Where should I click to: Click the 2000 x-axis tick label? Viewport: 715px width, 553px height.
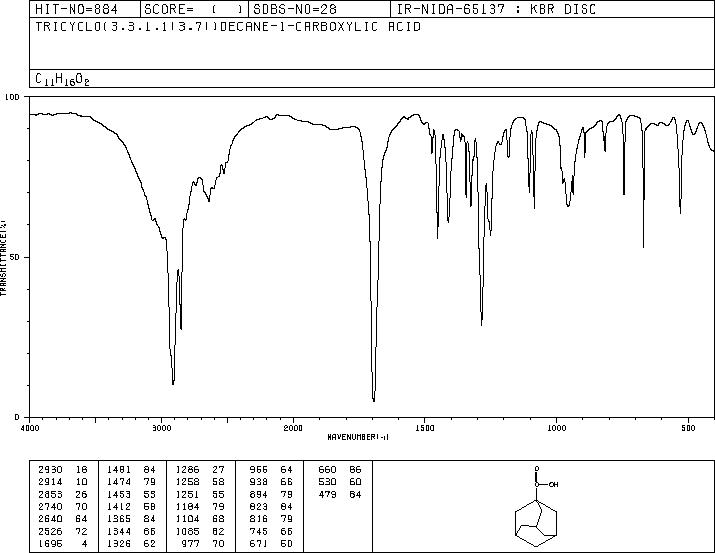pyautogui.click(x=293, y=428)
